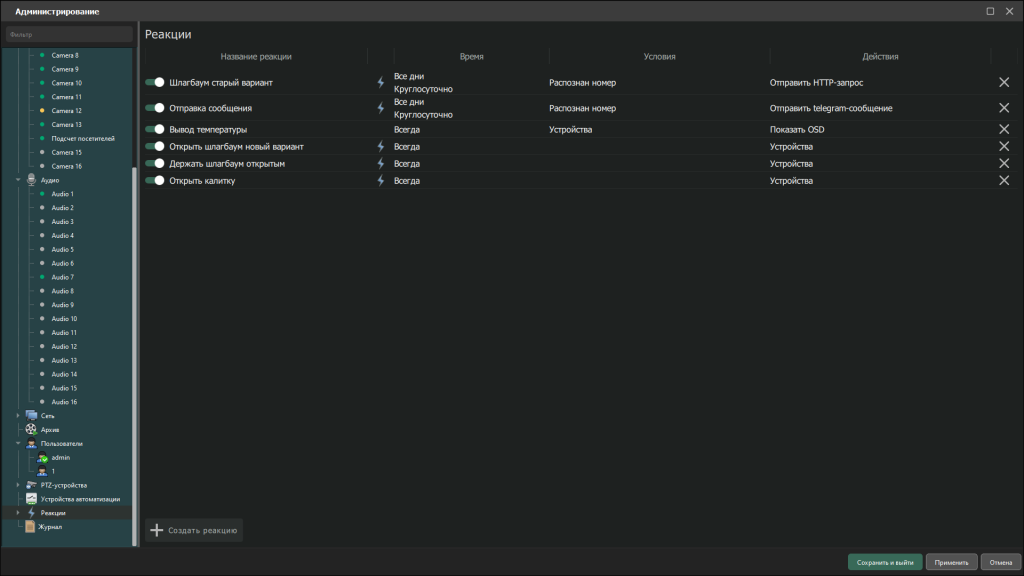
Task: Click the sidebar tree vertical scrollbar
Action: tap(135, 356)
